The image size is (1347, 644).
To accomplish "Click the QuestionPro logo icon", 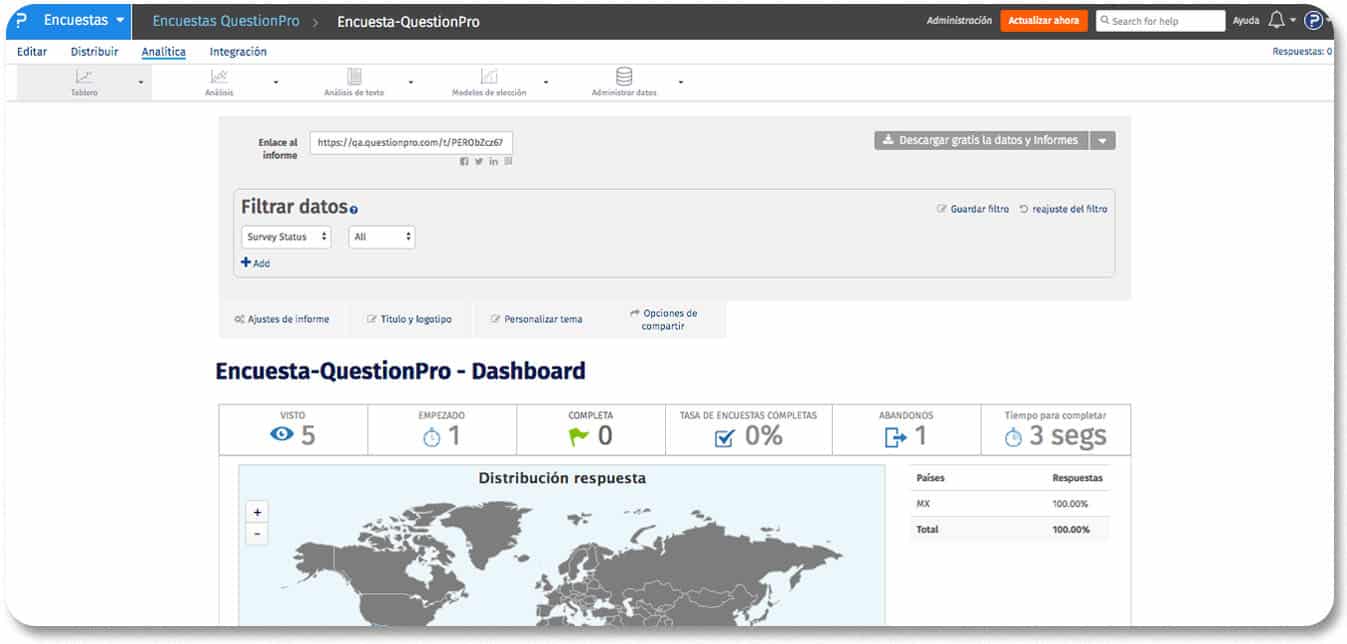I will tap(21, 20).
